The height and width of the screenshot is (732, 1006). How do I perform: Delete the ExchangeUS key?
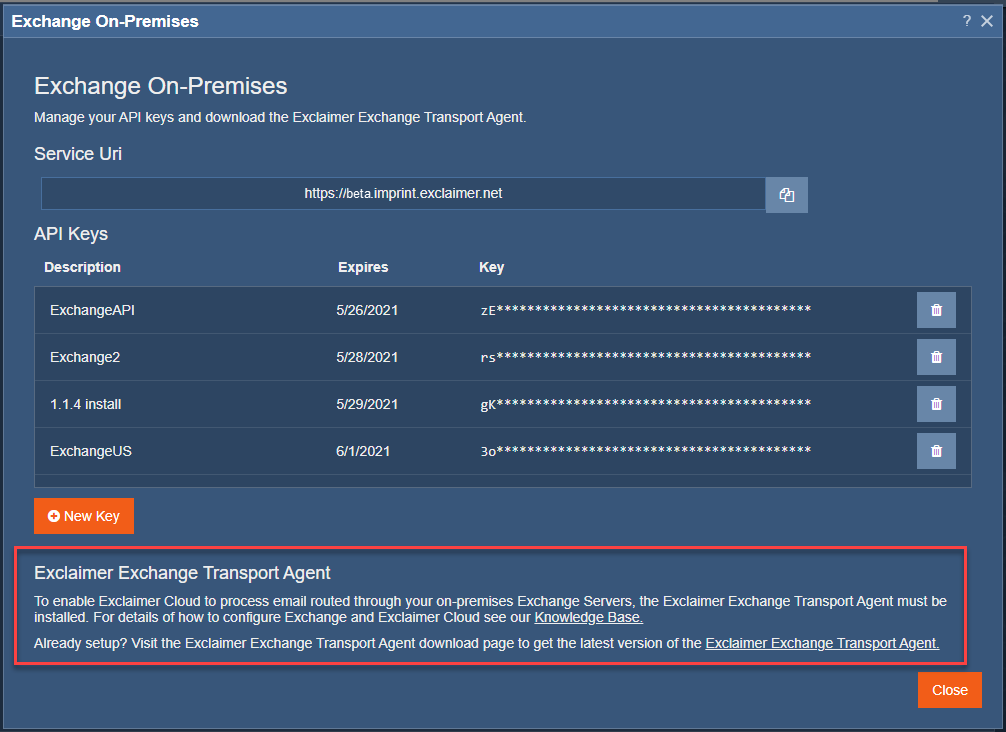pos(936,451)
